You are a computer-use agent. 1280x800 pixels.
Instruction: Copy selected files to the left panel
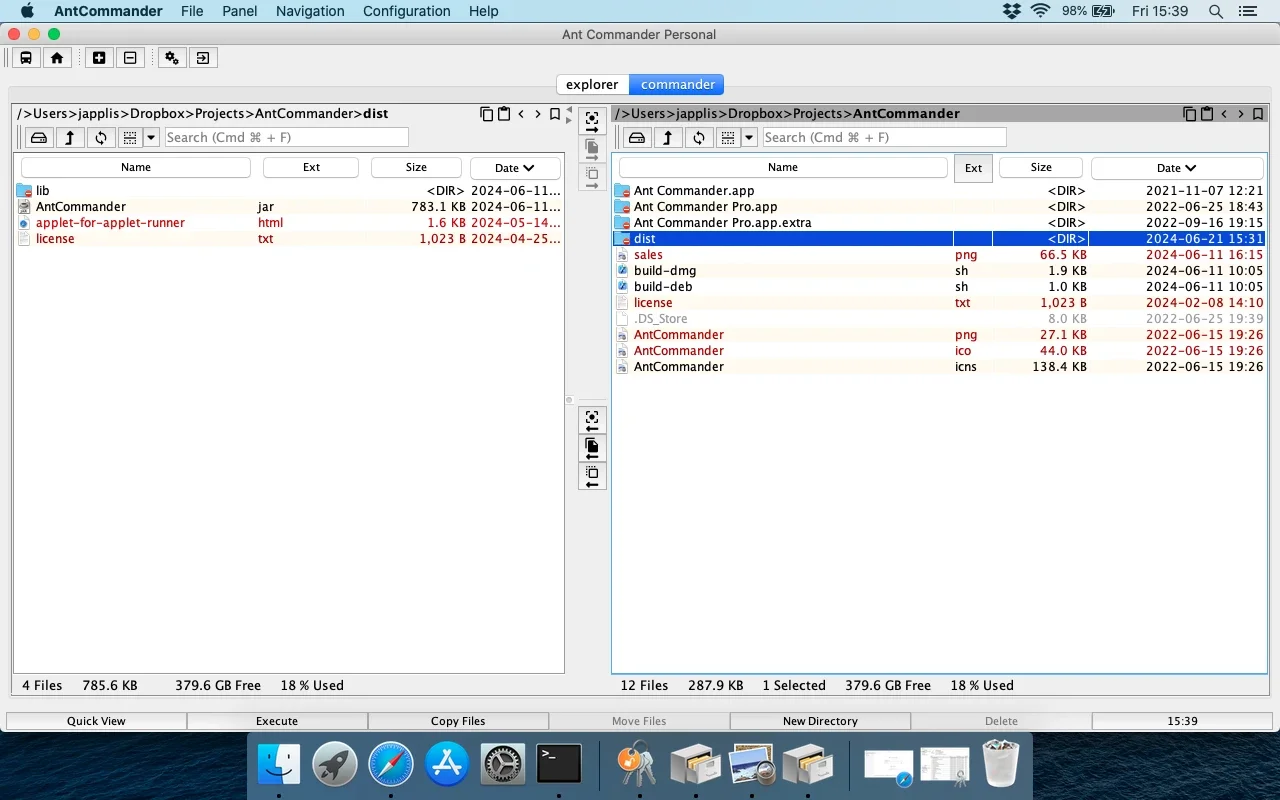592,449
